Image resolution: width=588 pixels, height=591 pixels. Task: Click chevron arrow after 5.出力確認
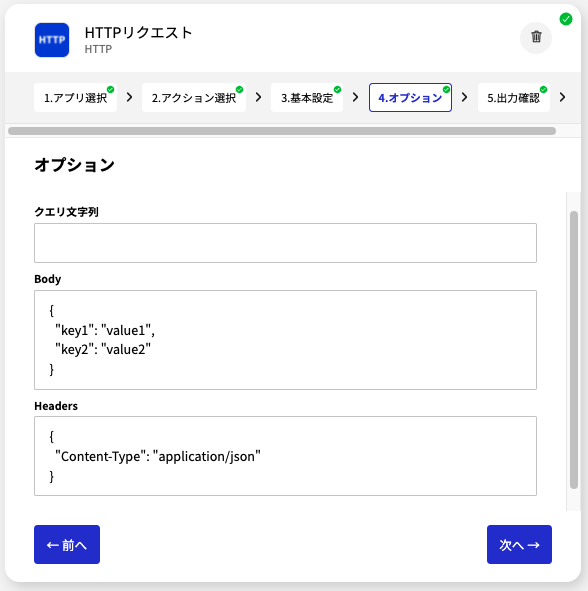(562, 97)
